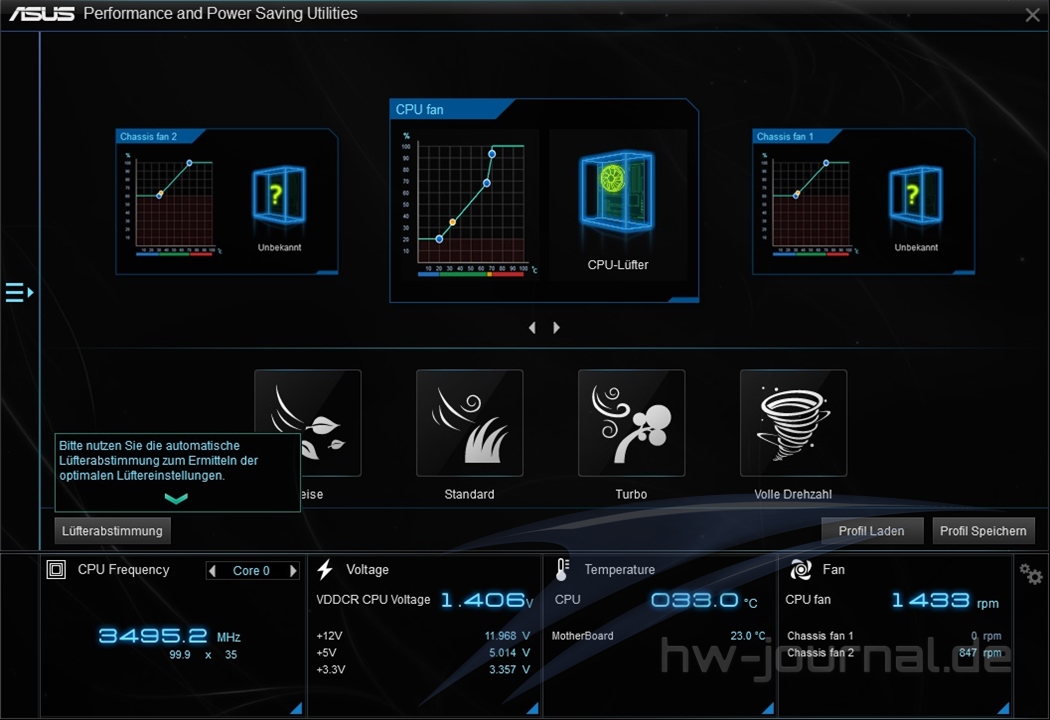This screenshot has width=1050, height=720.
Task: Close the Performance and Power Saving window
Action: 1033,15
